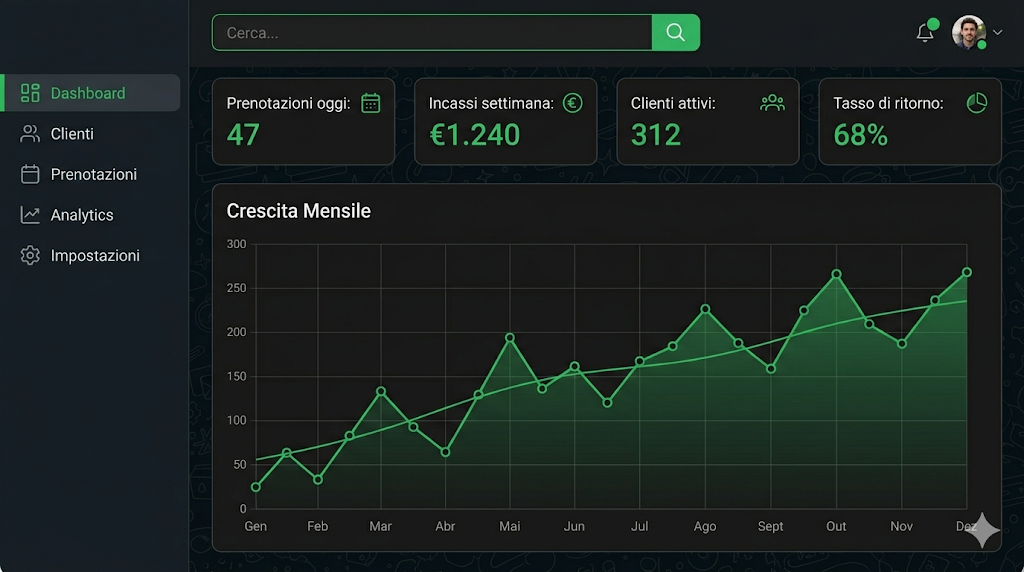Click the Out peak data point

(x=837, y=274)
